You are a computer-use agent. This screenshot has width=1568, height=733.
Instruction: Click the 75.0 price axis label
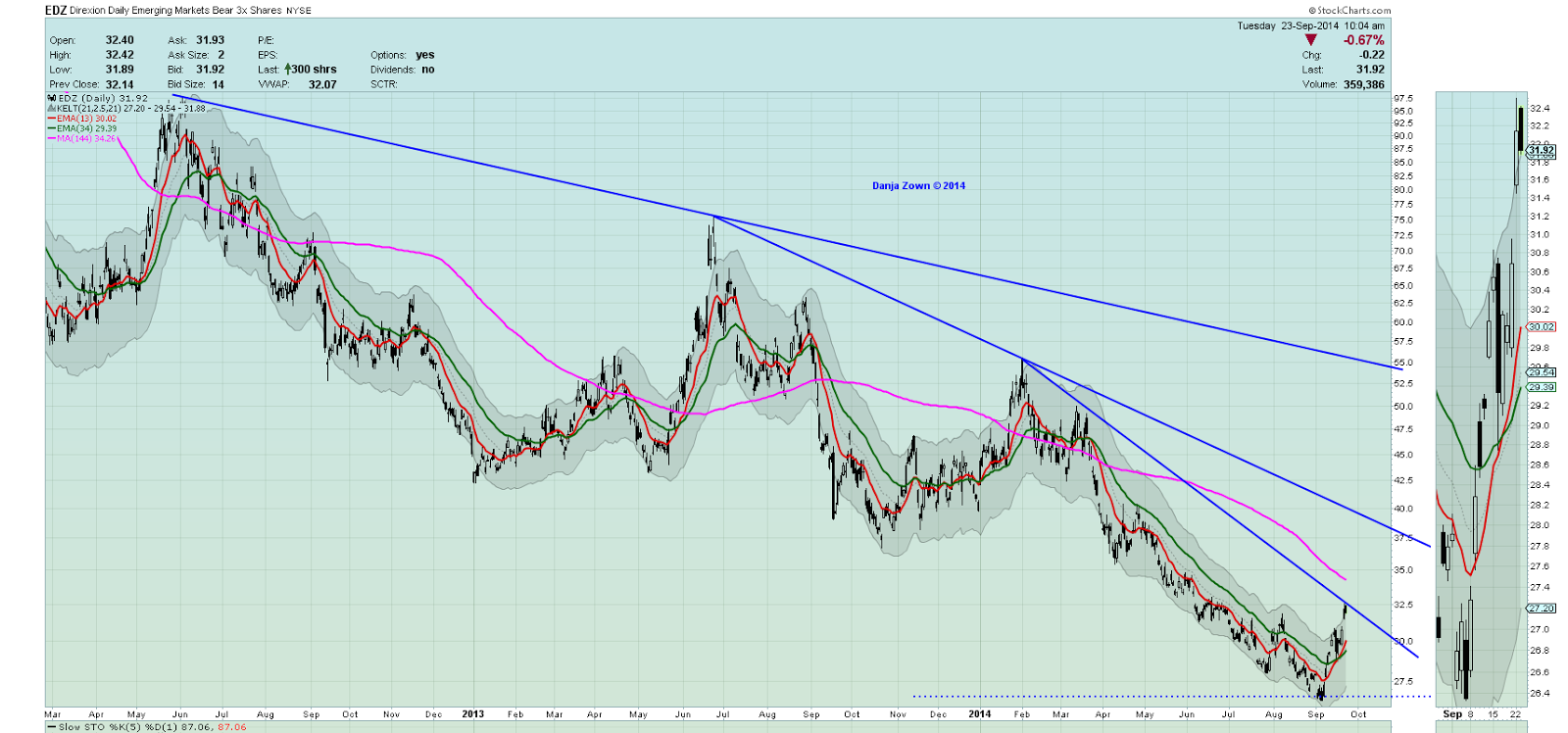point(1403,220)
